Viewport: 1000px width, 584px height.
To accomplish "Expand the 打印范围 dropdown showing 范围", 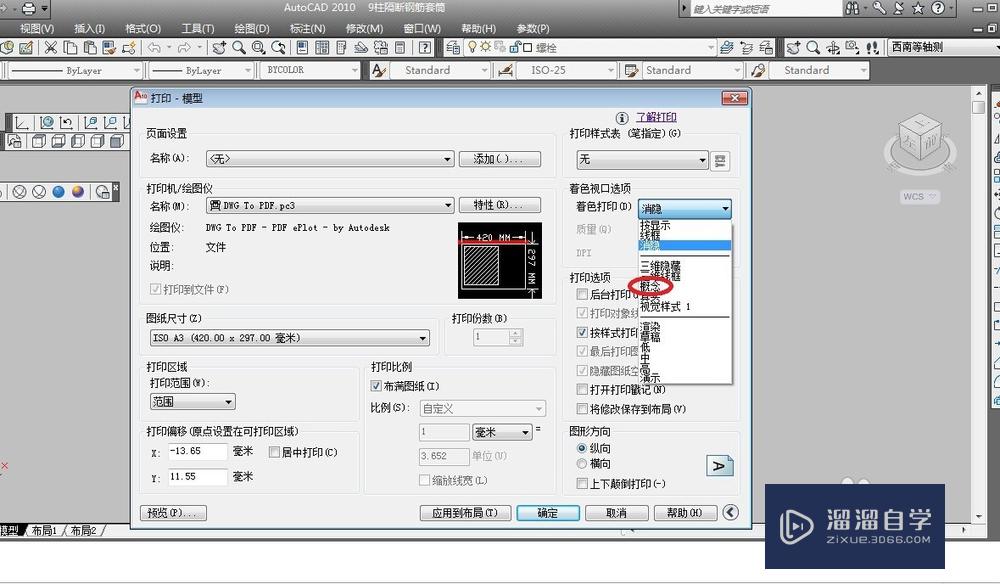I will click(x=227, y=401).
